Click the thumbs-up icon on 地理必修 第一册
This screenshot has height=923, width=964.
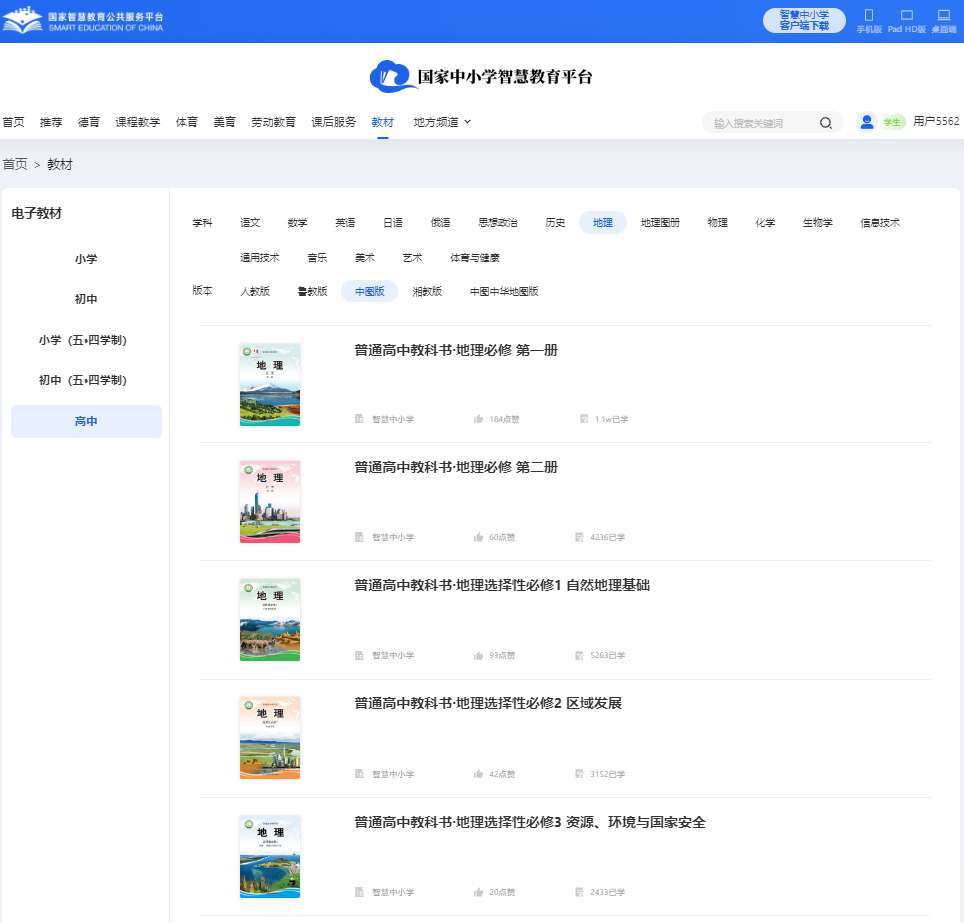point(477,419)
